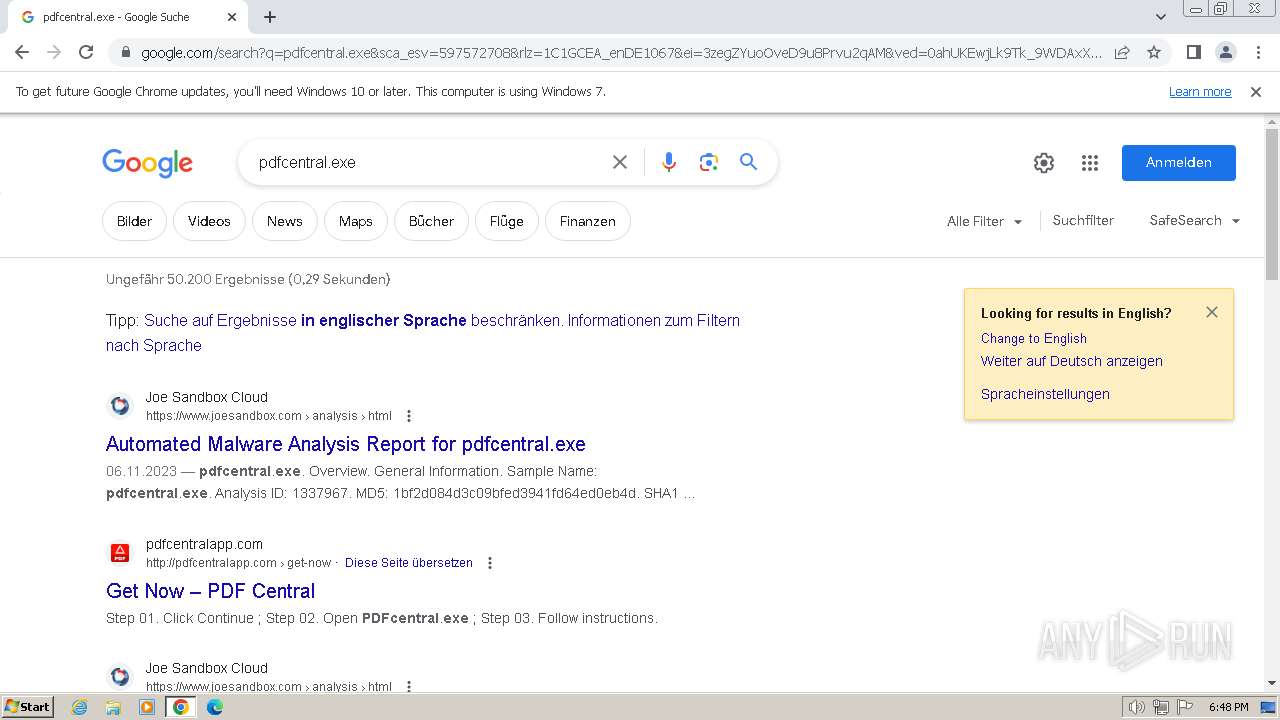Image resolution: width=1280 pixels, height=720 pixels.
Task: Open Google apps grid
Action: (x=1090, y=163)
